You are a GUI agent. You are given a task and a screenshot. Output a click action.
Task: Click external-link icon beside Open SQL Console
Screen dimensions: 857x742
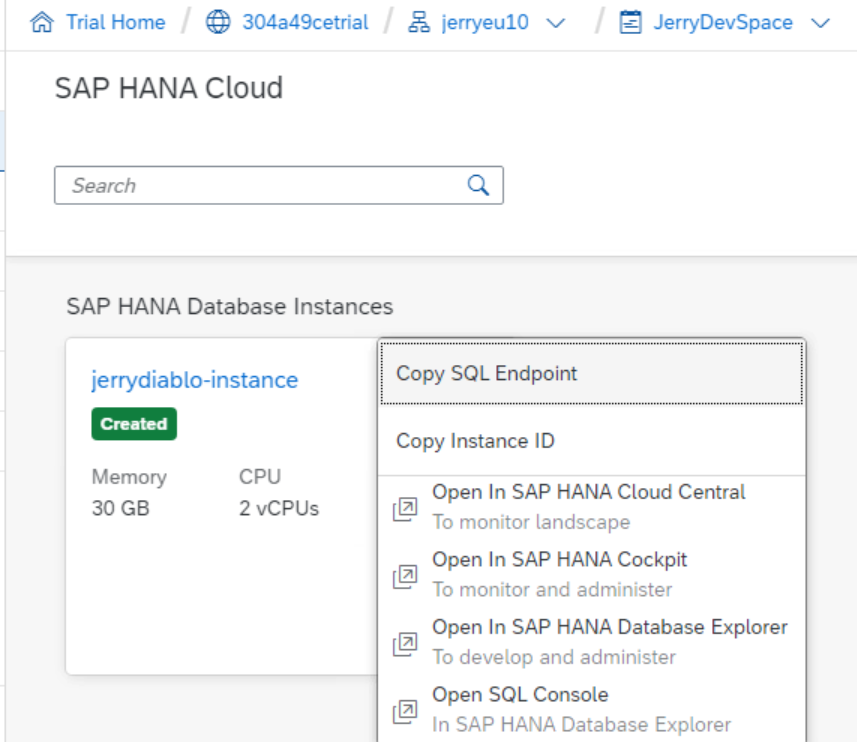[405, 711]
